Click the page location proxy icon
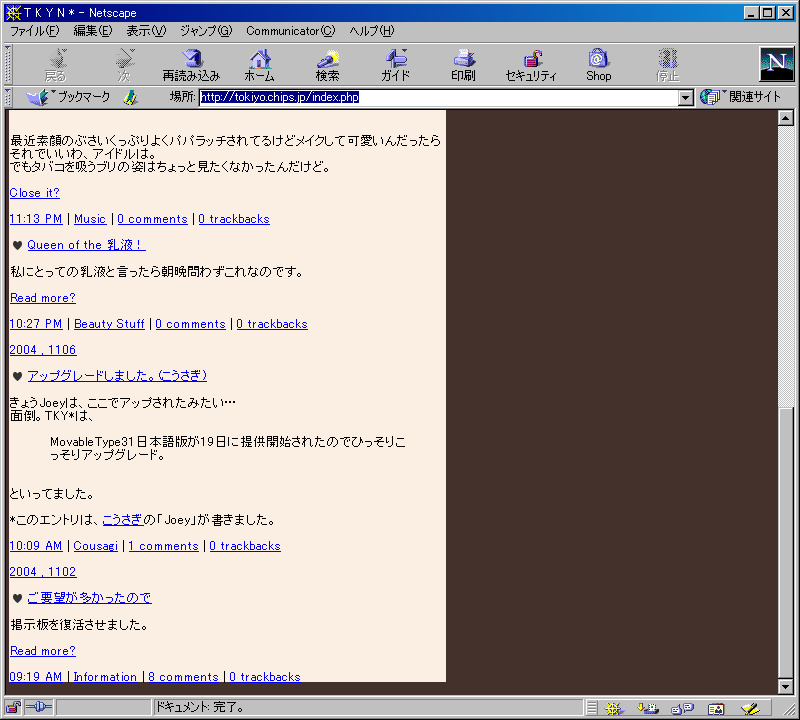 pyautogui.click(x=131, y=97)
